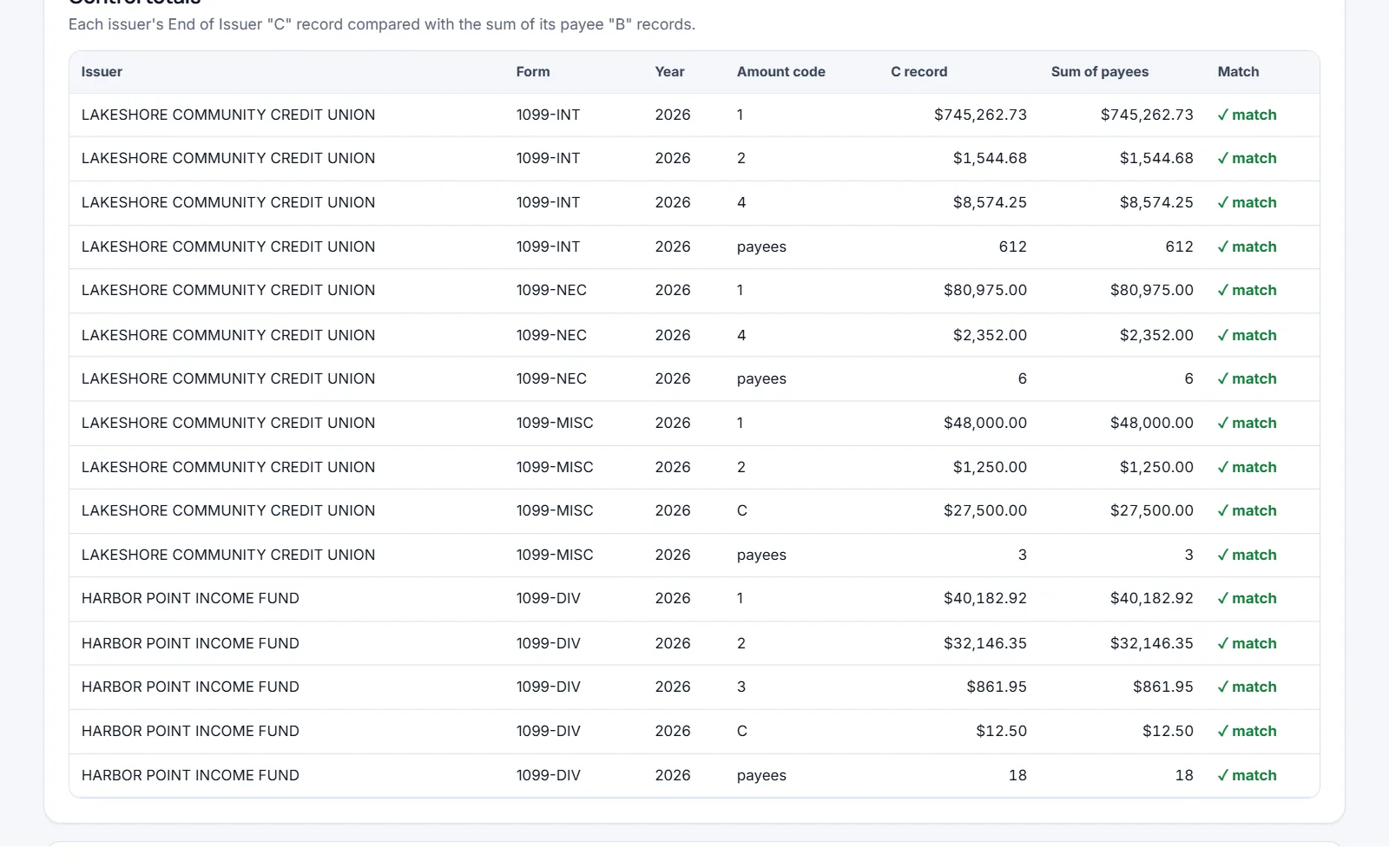Click the match status for $745,262.73 row
This screenshot has height=868, width=1389.
(1247, 115)
